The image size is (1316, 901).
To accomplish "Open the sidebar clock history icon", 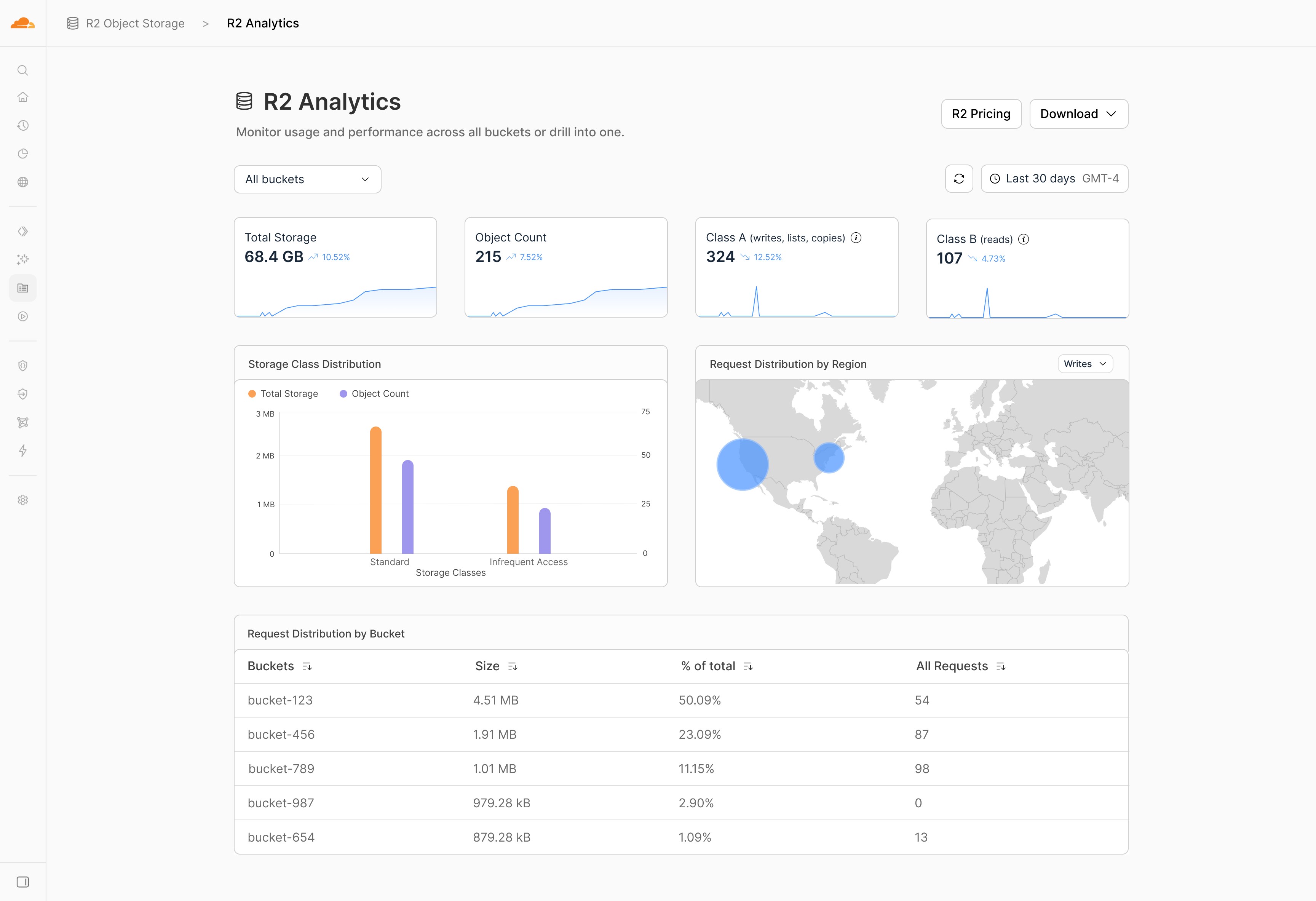I will tap(22, 125).
